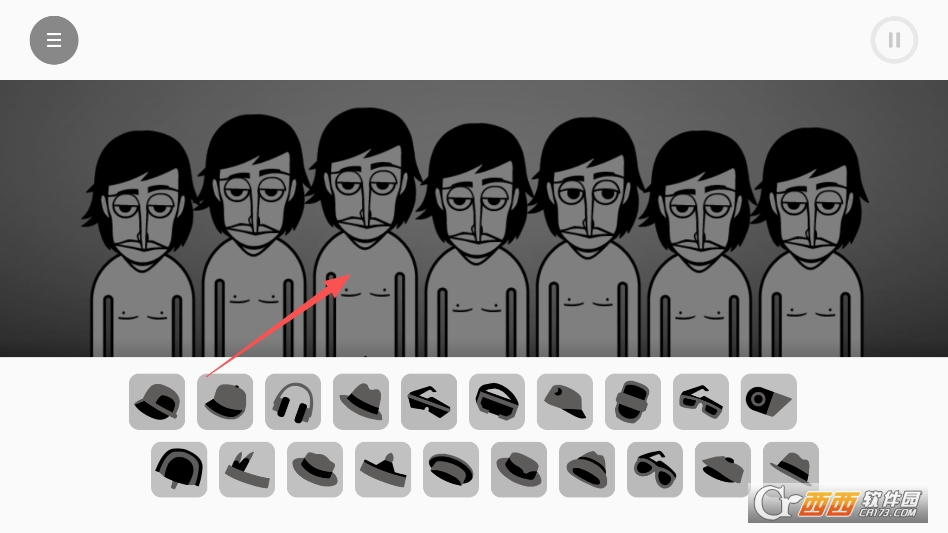Choose the hooded helmet icon
This screenshot has height=533, width=948.
[x=179, y=470]
